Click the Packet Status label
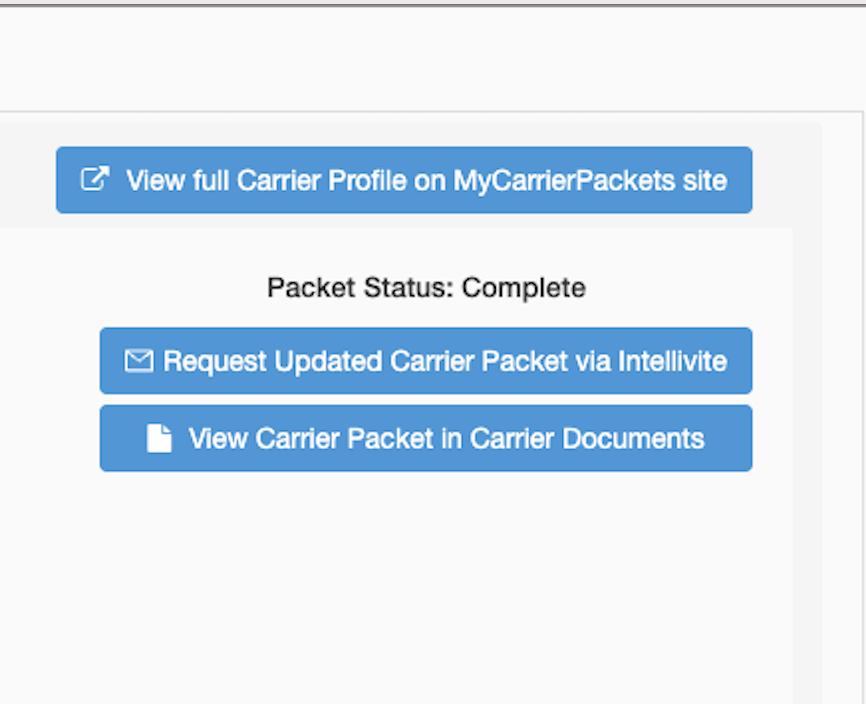This screenshot has width=866, height=704. 358,288
